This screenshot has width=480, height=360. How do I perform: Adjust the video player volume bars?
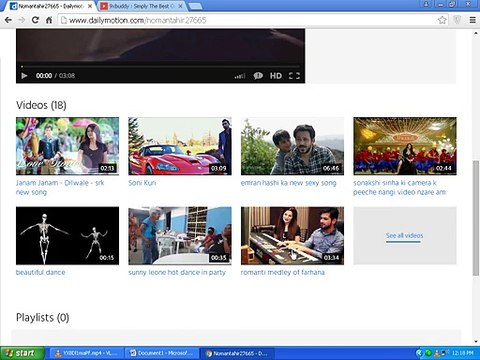[x=240, y=76]
